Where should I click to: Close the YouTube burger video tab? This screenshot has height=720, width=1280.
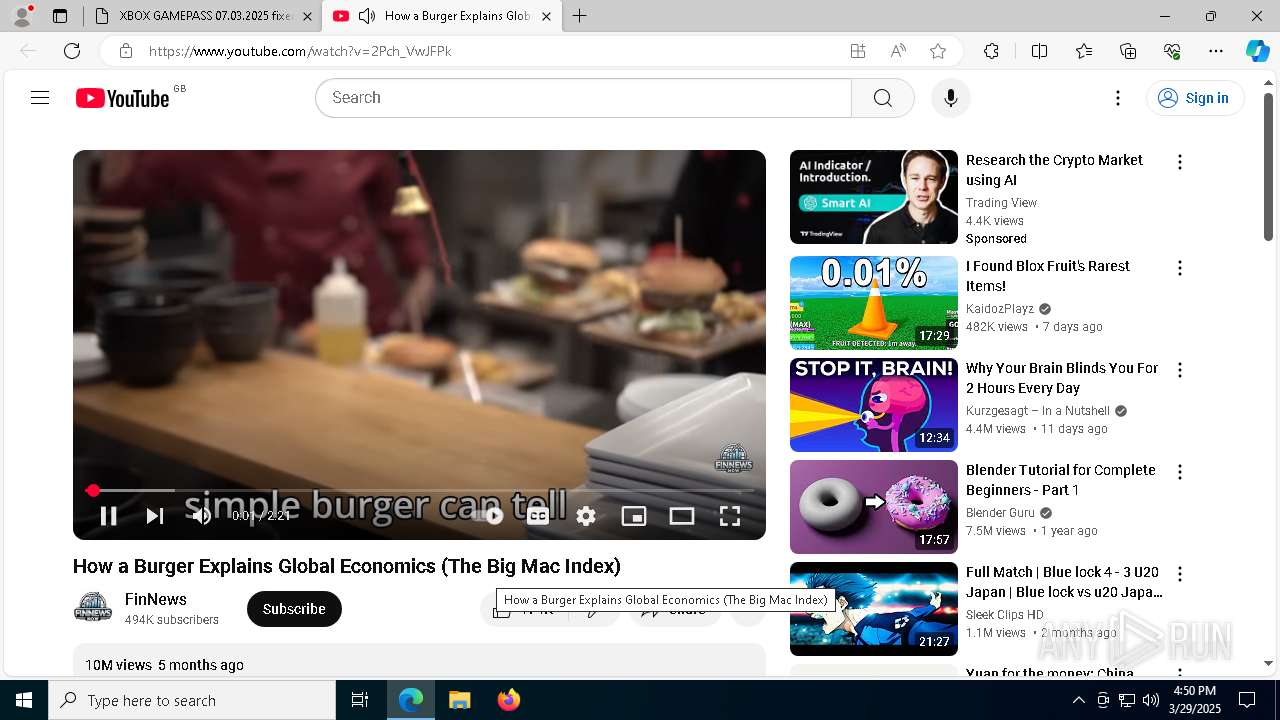546,16
